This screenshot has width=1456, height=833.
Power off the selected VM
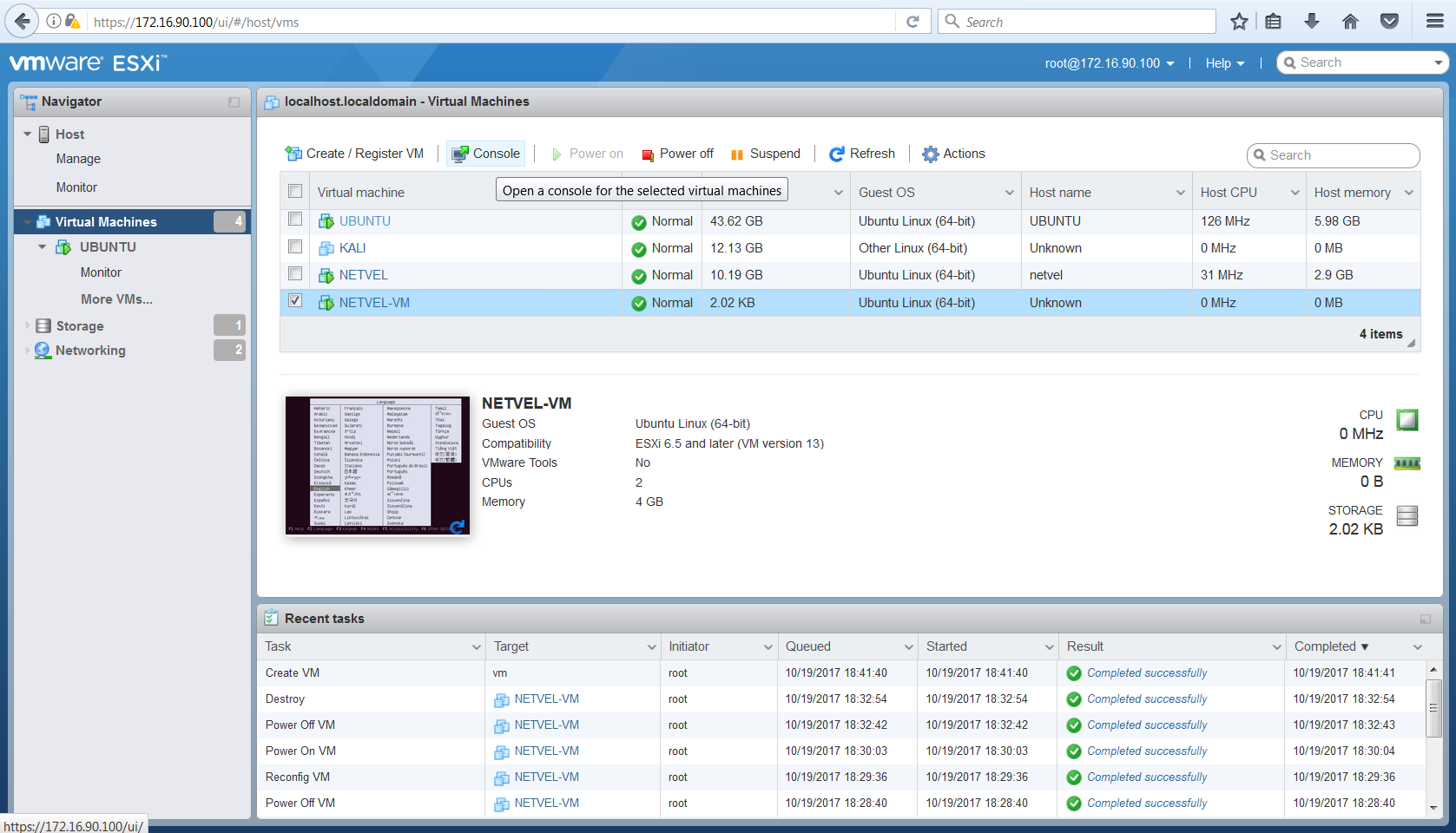[x=677, y=154]
